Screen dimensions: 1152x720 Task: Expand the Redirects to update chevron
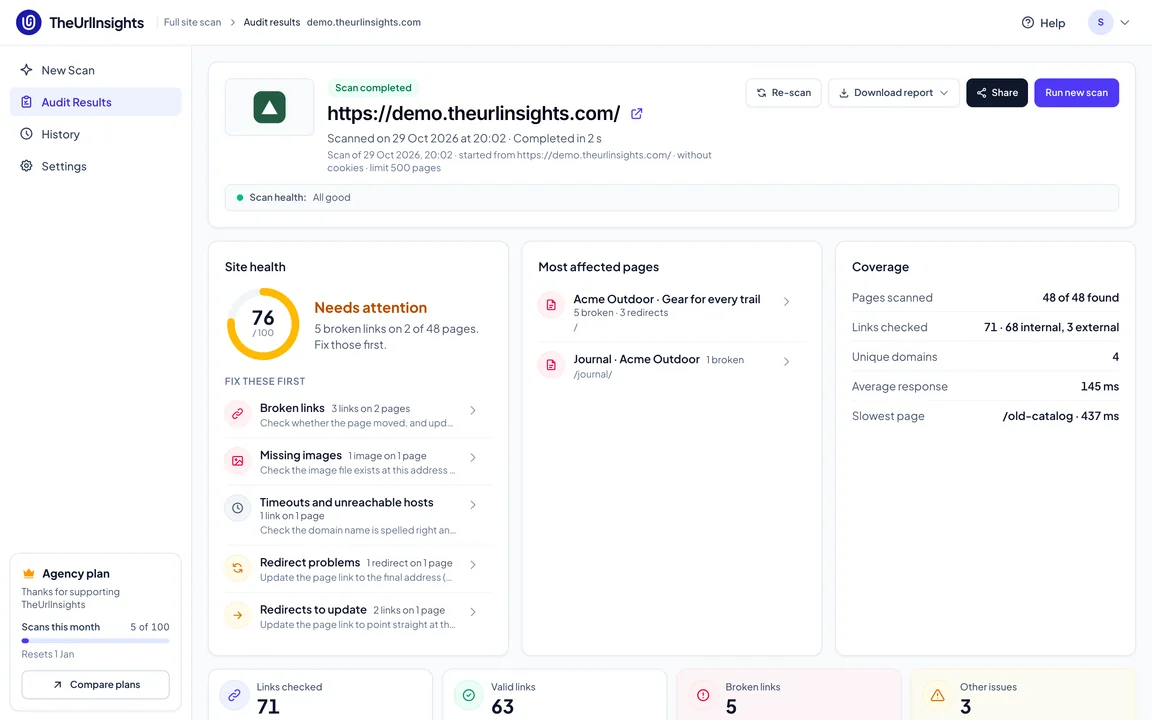(473, 612)
